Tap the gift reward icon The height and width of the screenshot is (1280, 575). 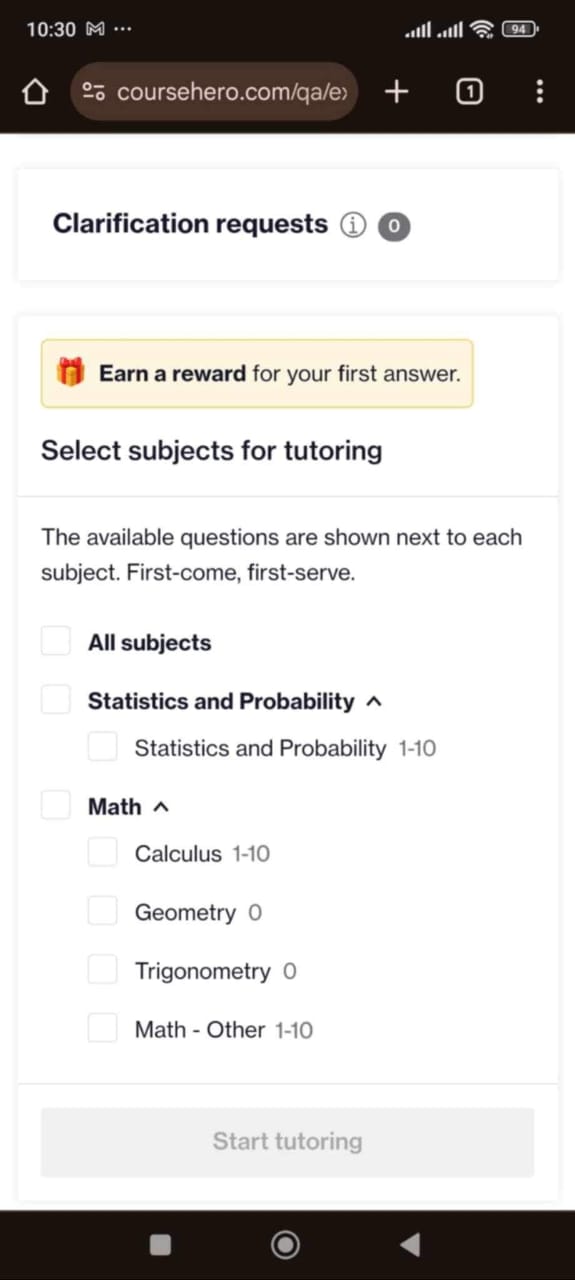70,373
